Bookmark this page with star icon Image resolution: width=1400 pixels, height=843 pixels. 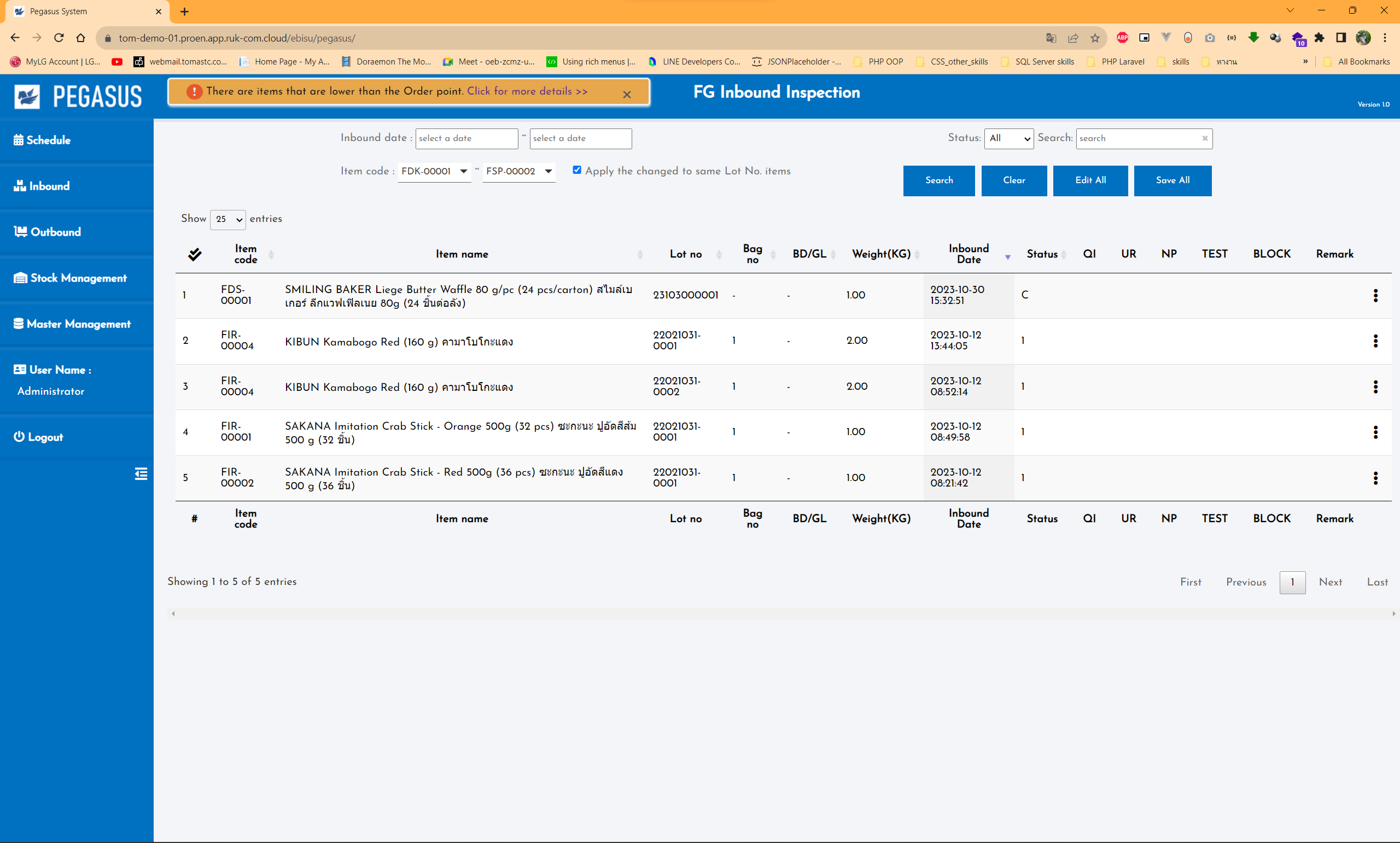point(1094,38)
